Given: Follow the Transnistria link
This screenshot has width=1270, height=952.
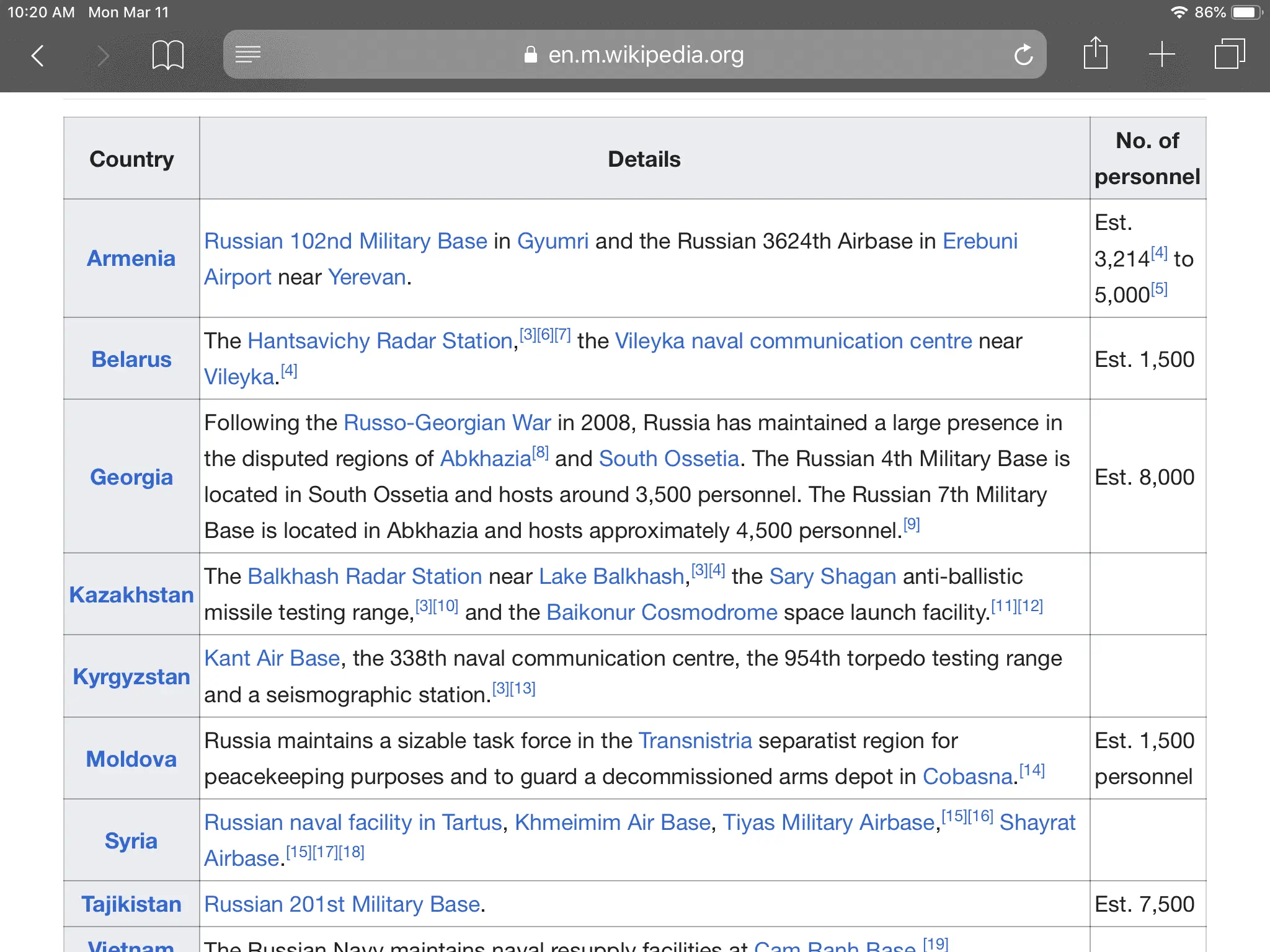Looking at the screenshot, I should click(x=695, y=741).
